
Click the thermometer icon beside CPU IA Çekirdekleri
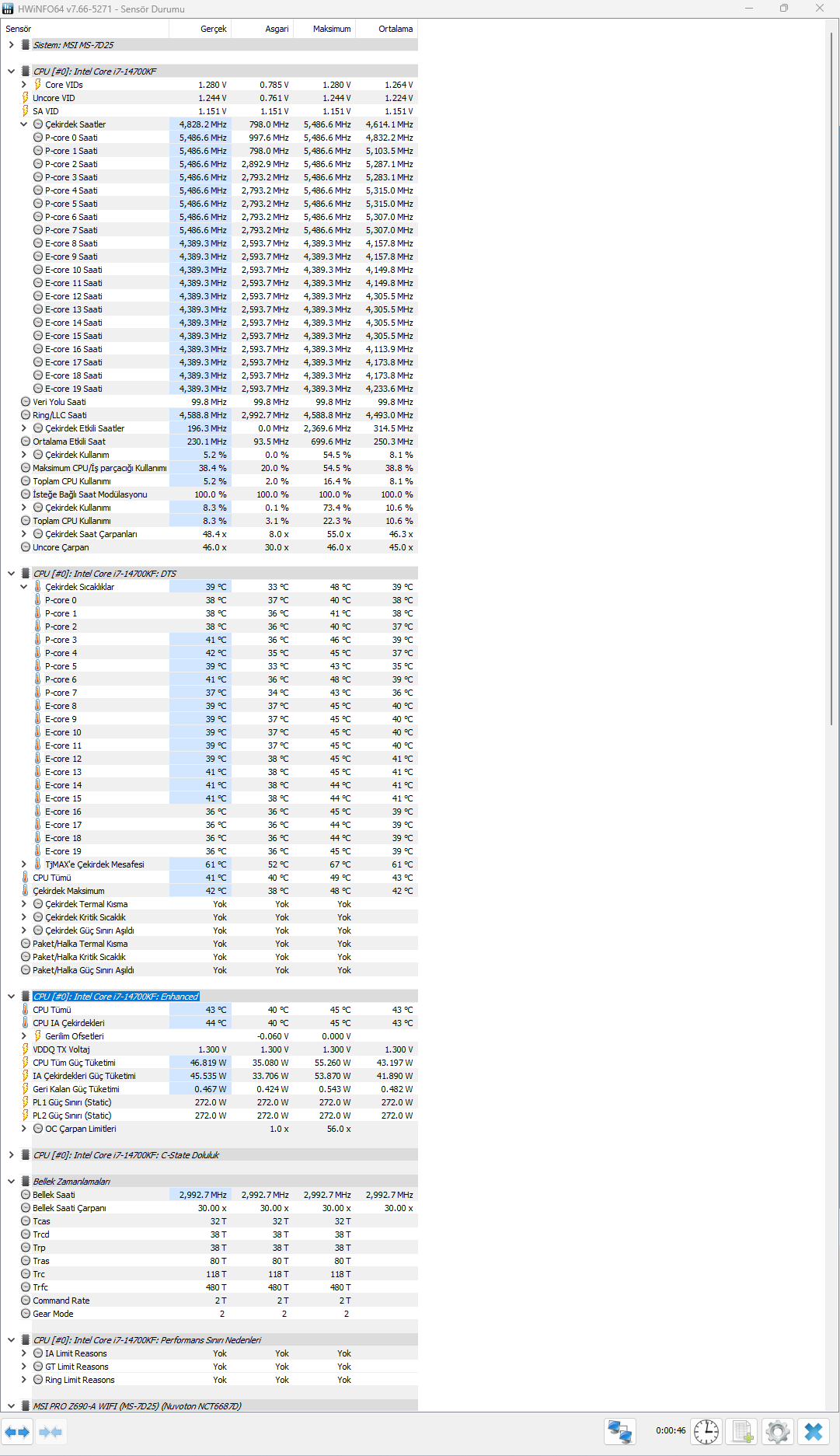click(x=25, y=1023)
